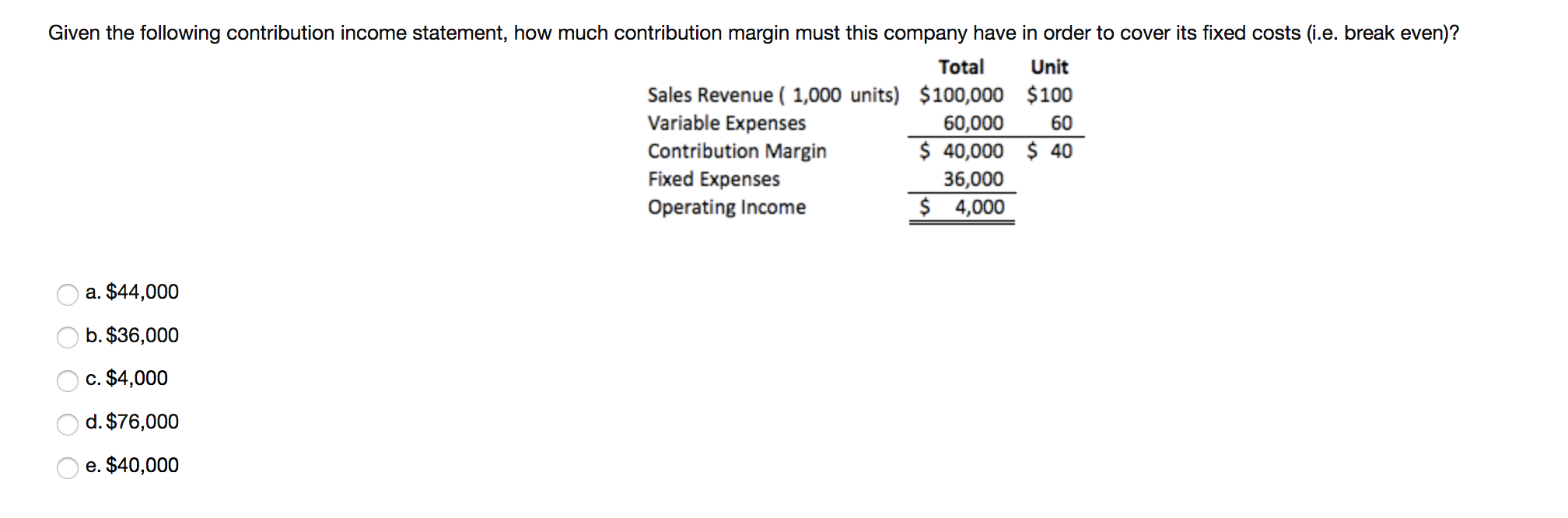Click the "Sales Revenue ( 1,000 units)" row label
Image resolution: width=1568 pixels, height=518 pixels.
(x=772, y=96)
